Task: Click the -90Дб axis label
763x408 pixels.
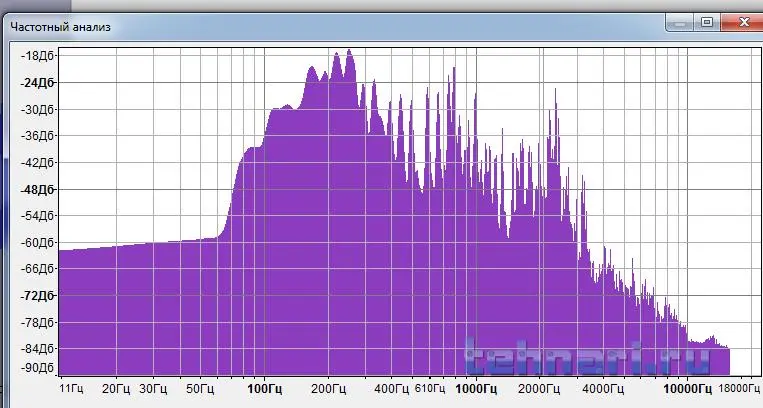Action: [x=37, y=368]
